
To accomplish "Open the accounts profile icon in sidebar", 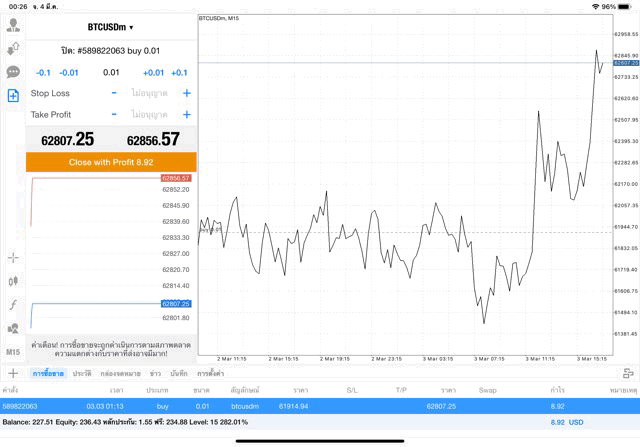I will 13,24.
